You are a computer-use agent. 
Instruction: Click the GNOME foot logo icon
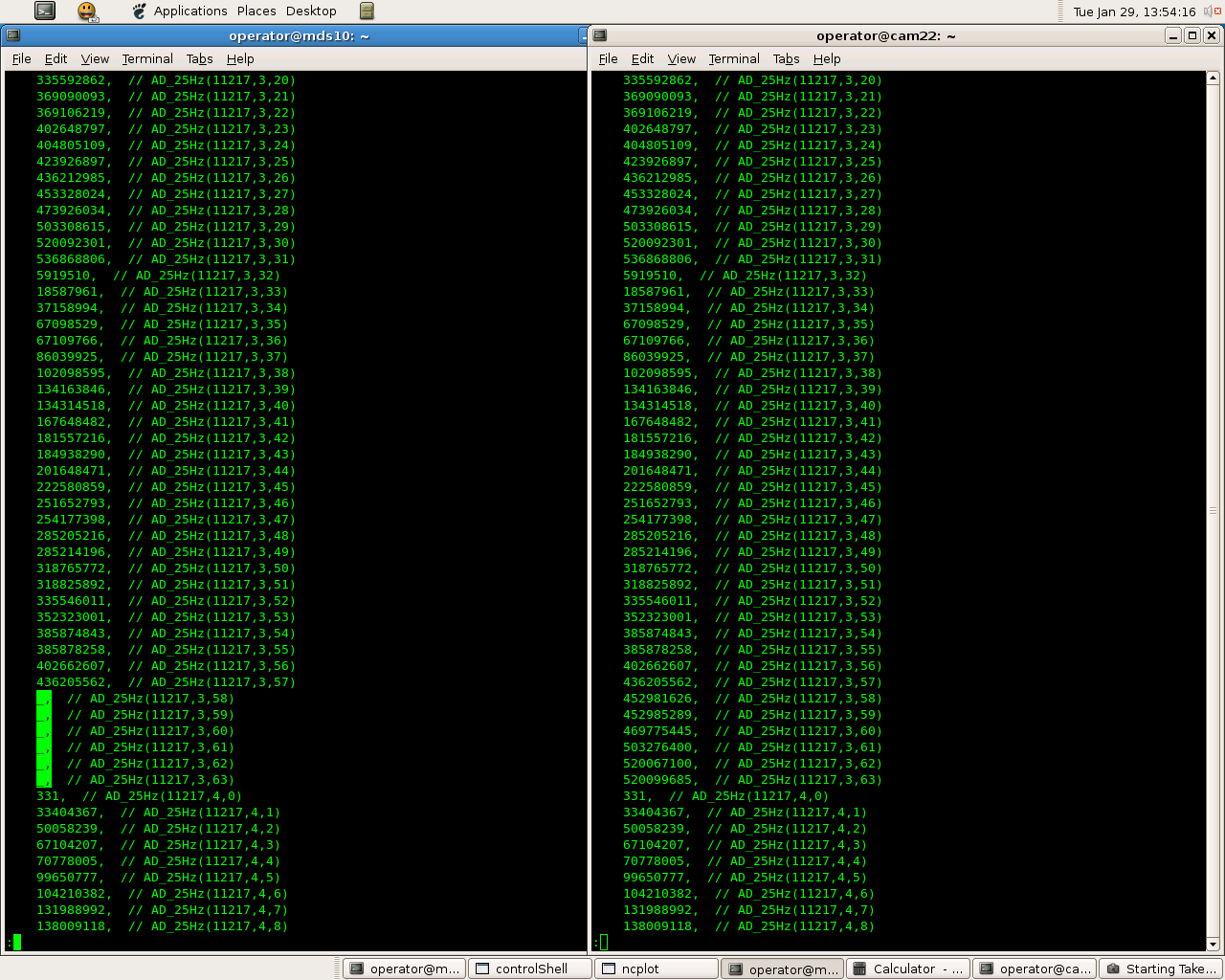(140, 11)
